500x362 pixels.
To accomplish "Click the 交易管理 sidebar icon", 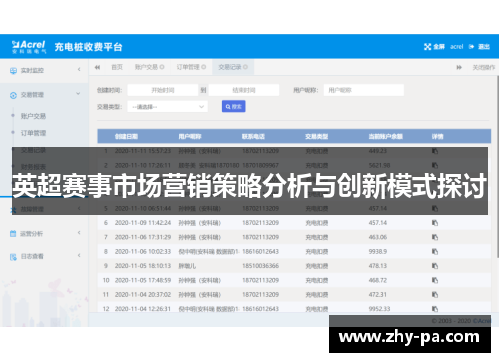I will [13, 95].
